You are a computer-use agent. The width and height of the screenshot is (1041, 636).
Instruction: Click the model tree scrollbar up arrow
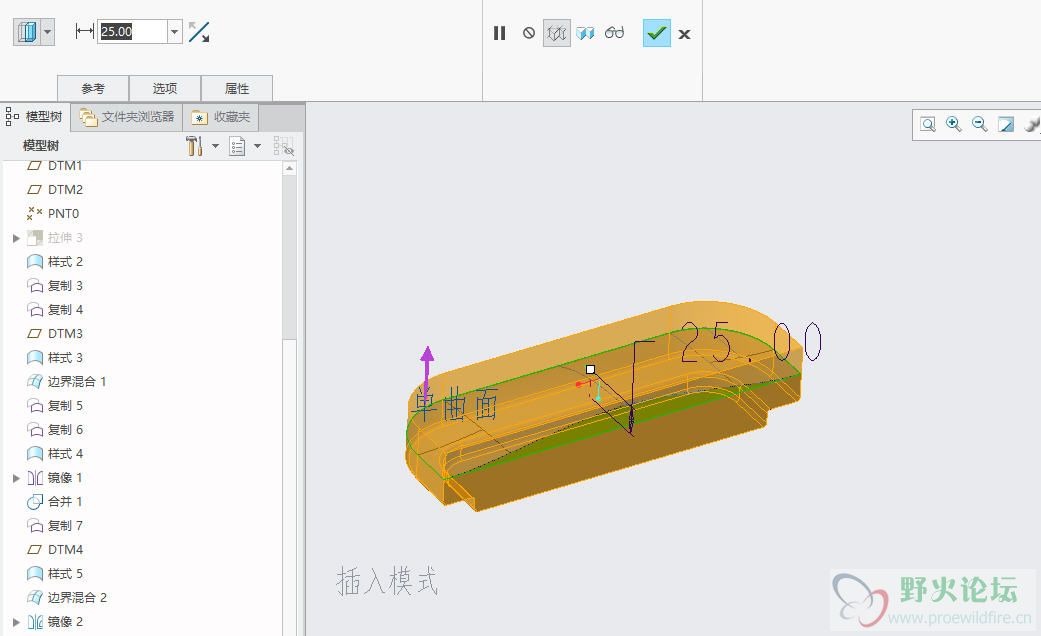point(289,169)
